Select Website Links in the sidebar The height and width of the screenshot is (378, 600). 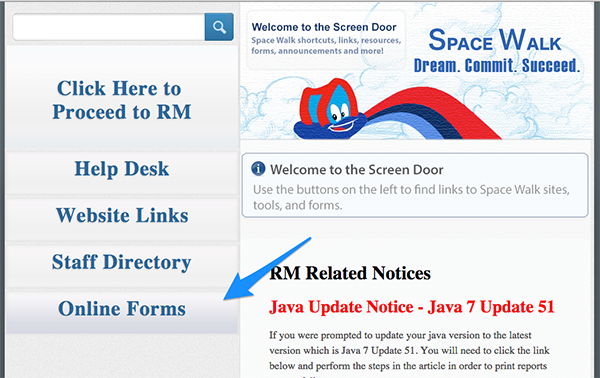[122, 216]
